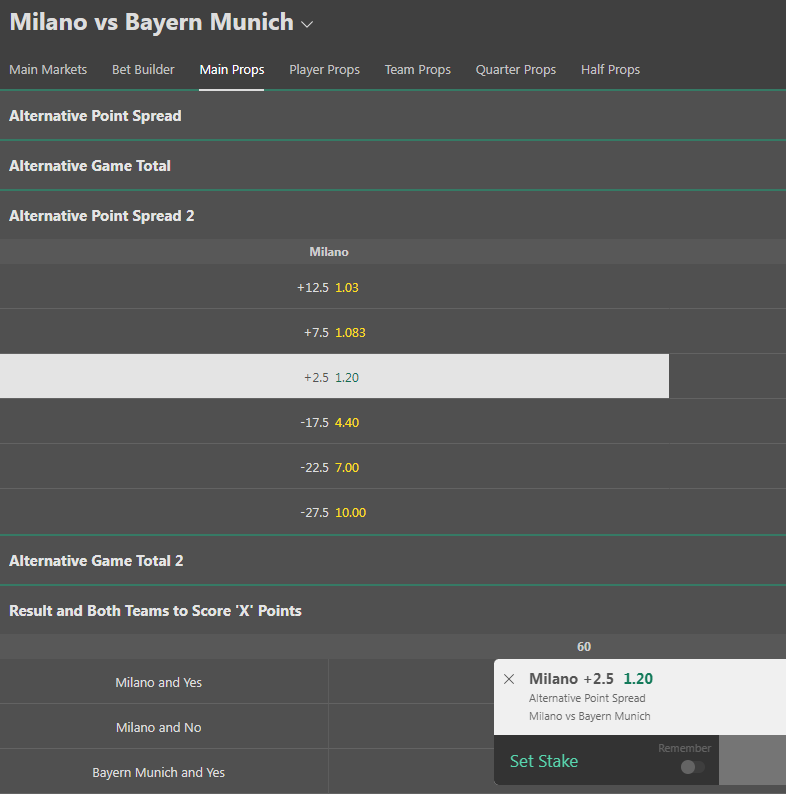
Task: Open the Bet Builder tab
Action: (x=143, y=69)
